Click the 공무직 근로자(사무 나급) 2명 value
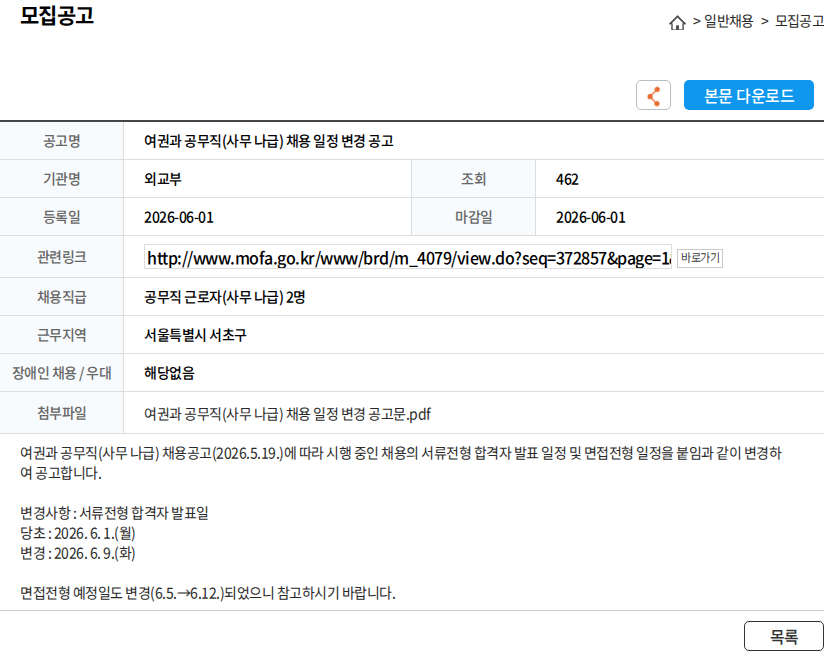This screenshot has width=824, height=651. [x=224, y=297]
